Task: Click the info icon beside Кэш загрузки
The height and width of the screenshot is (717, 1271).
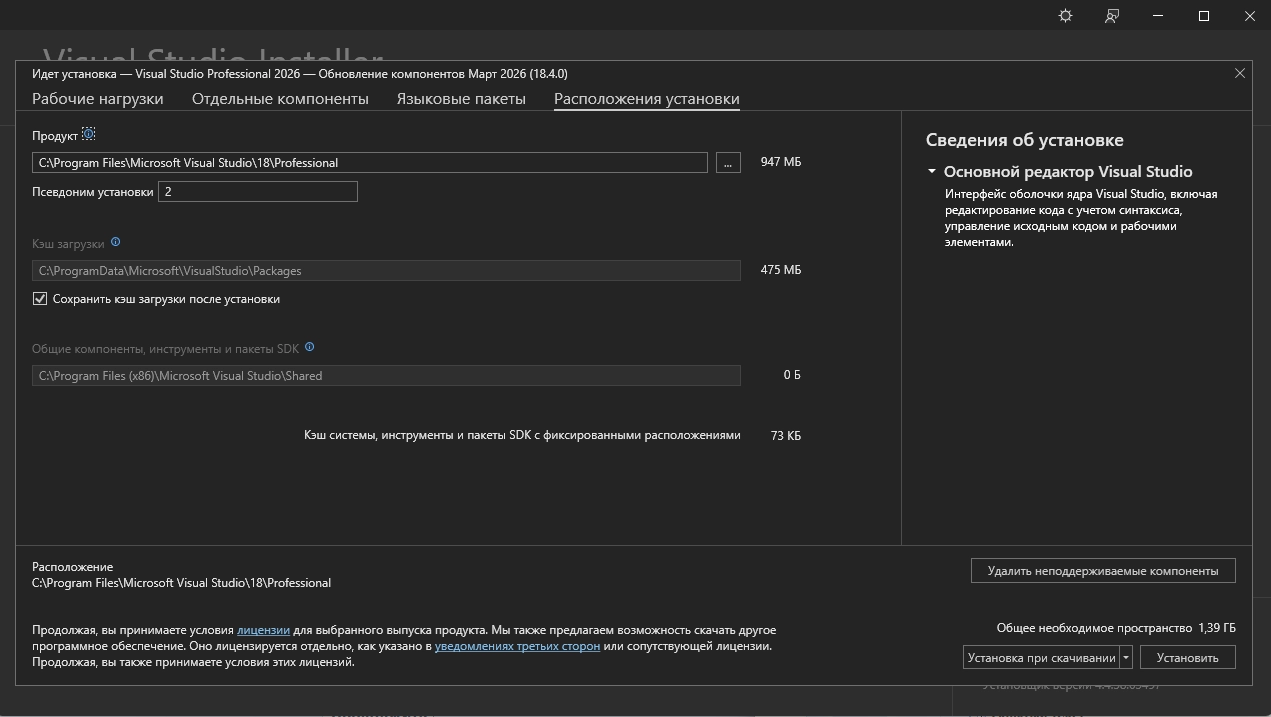Action: [116, 242]
